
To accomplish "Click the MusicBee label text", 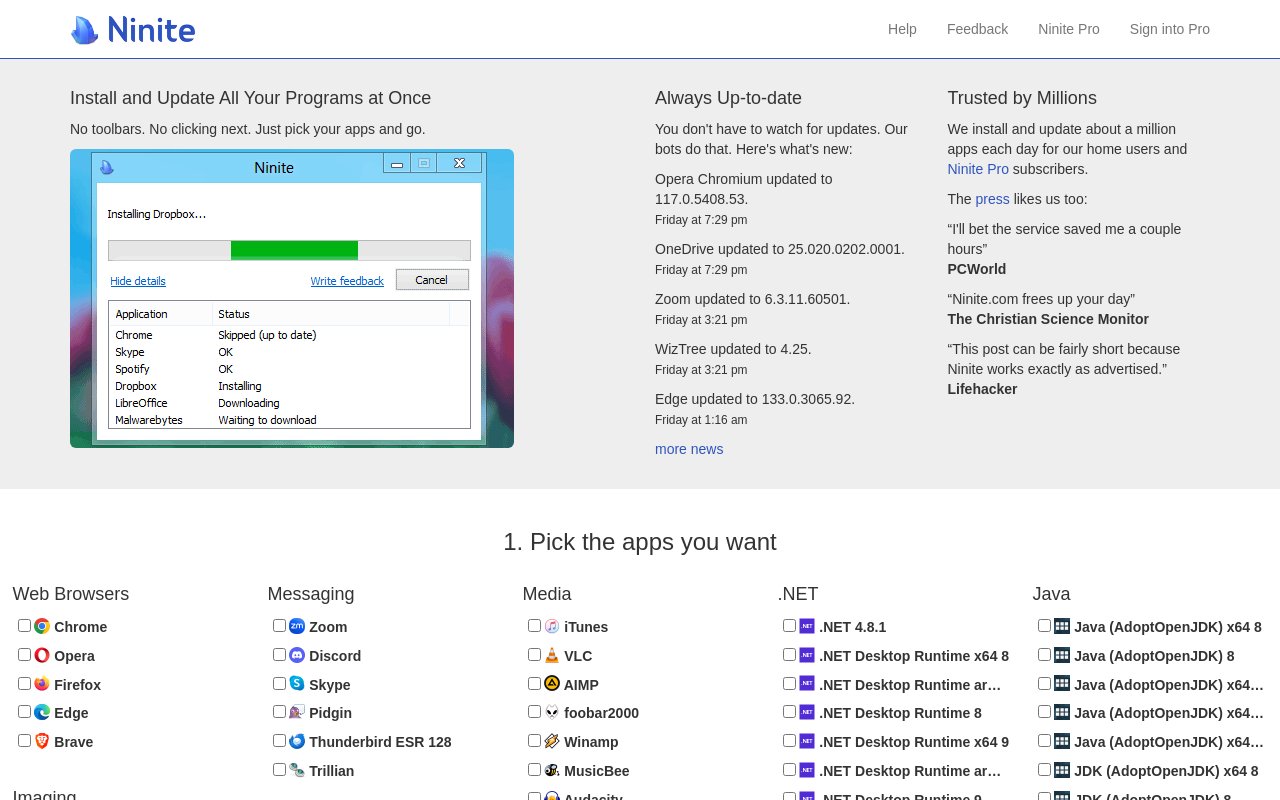I will 597,771.
